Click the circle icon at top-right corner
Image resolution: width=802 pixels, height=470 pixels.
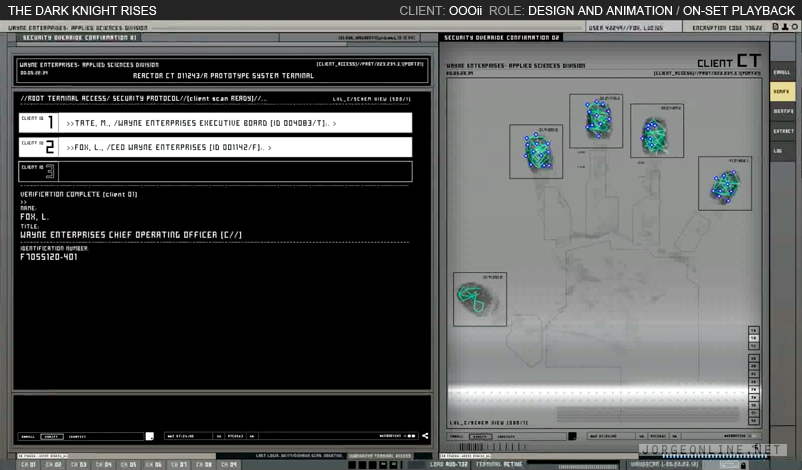pyautogui.click(x=794, y=27)
